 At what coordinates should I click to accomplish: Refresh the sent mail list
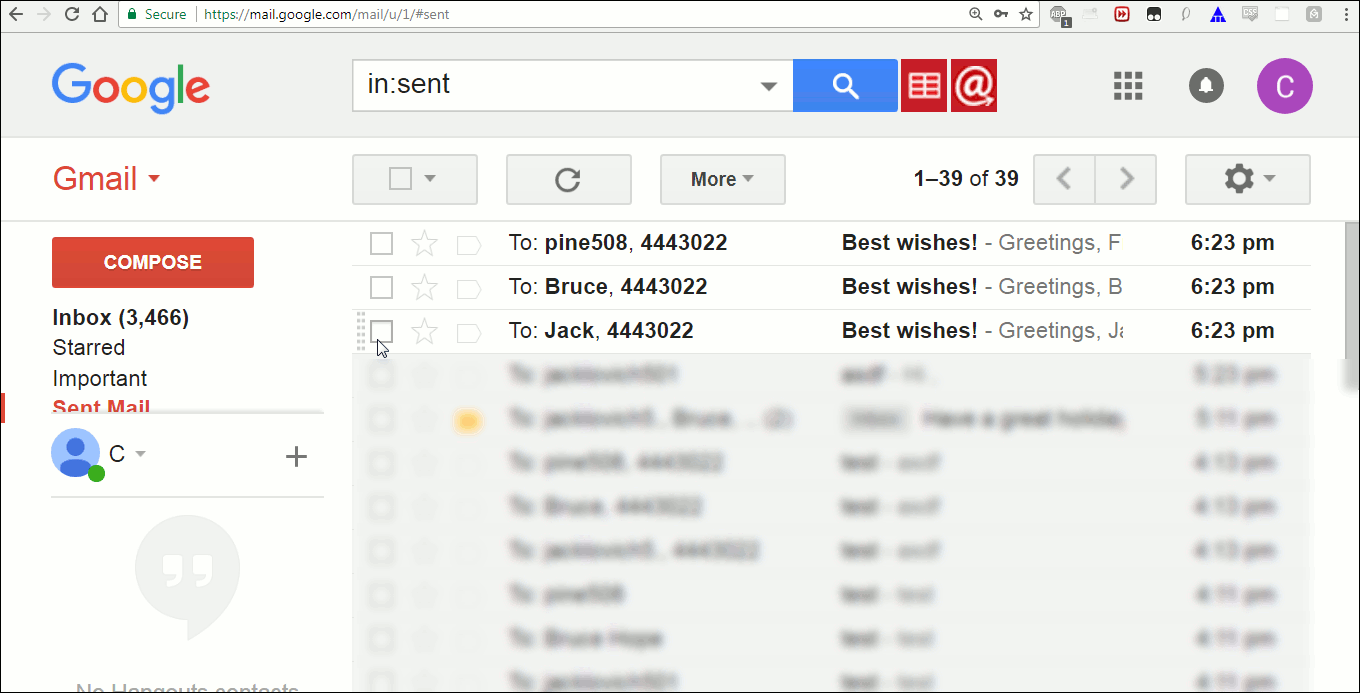568,179
